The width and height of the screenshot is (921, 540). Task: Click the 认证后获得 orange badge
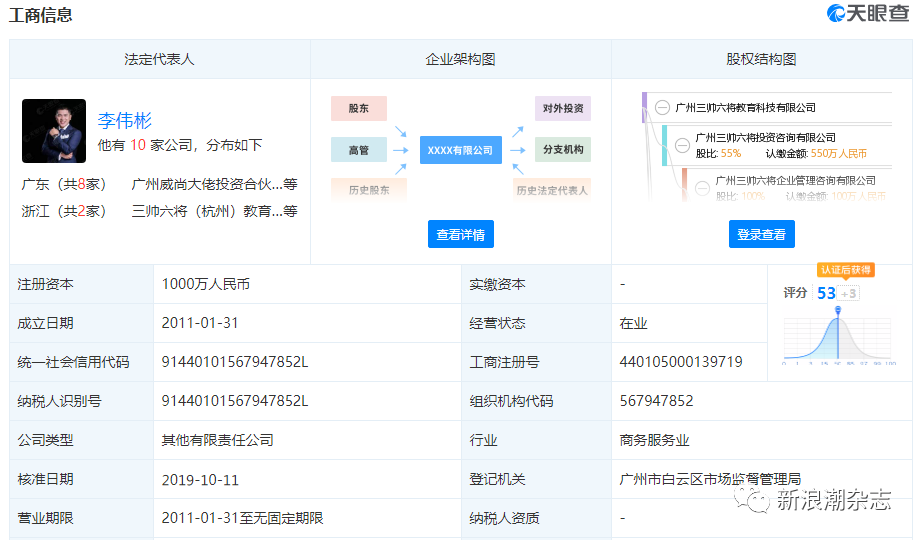pos(846,270)
